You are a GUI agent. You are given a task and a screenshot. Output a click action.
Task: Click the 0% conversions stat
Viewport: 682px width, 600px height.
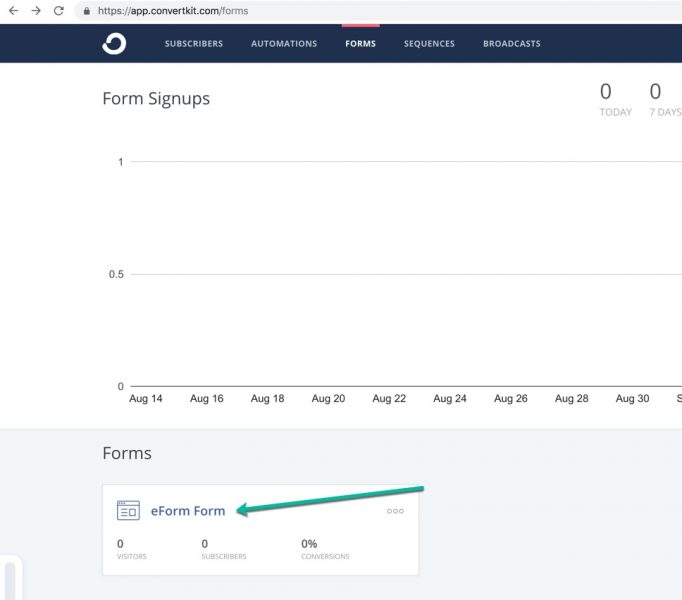(325, 549)
